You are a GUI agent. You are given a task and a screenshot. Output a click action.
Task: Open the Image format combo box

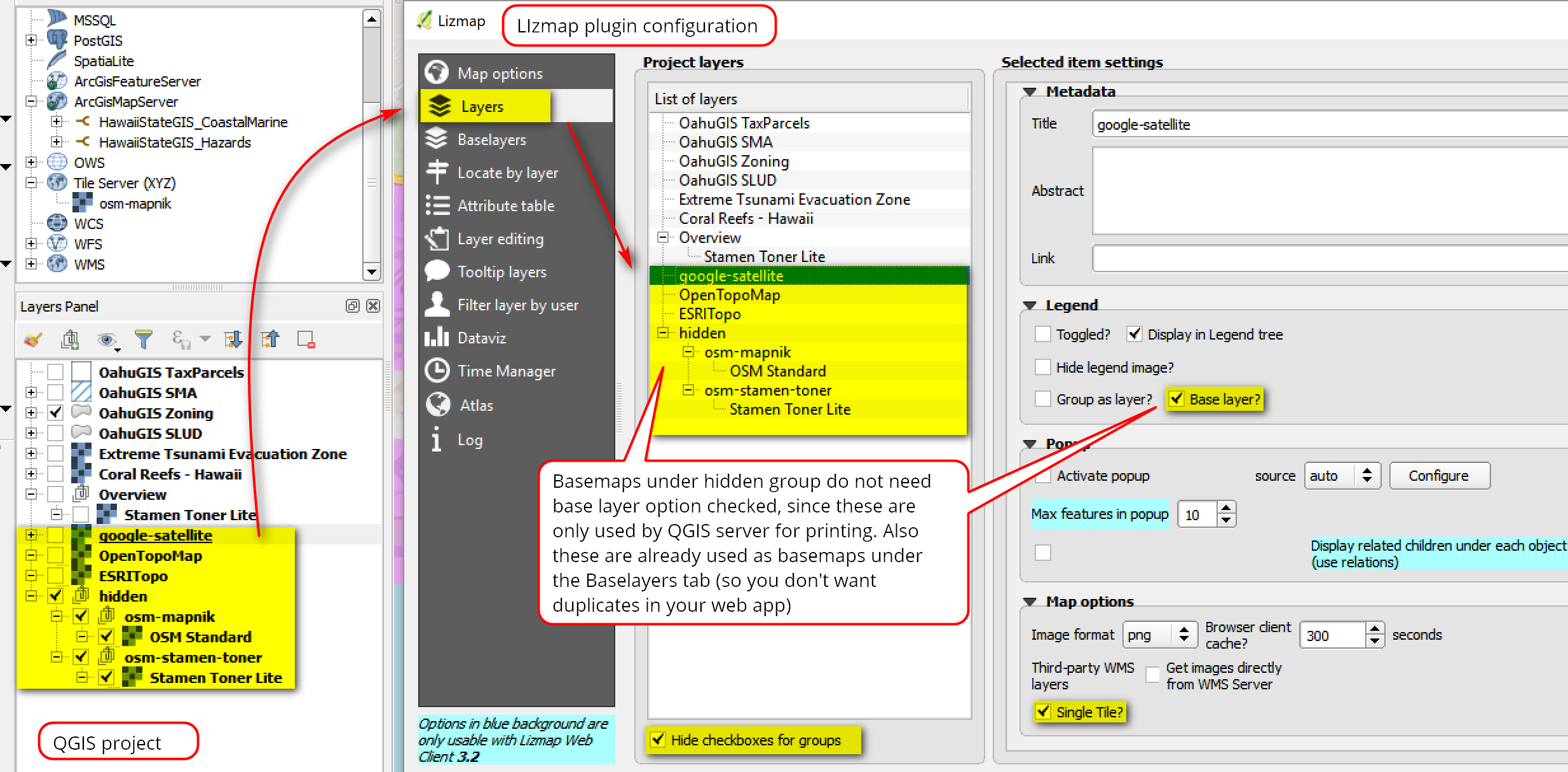[x=1159, y=635]
